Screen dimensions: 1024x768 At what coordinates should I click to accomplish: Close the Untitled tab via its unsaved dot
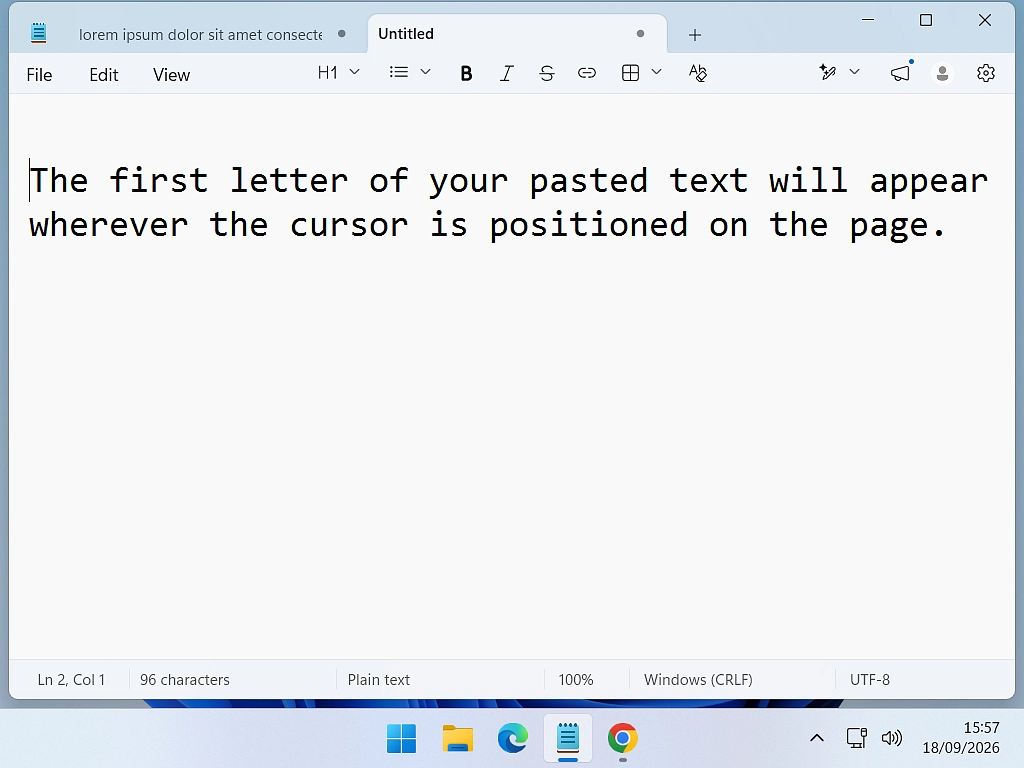pyautogui.click(x=640, y=33)
